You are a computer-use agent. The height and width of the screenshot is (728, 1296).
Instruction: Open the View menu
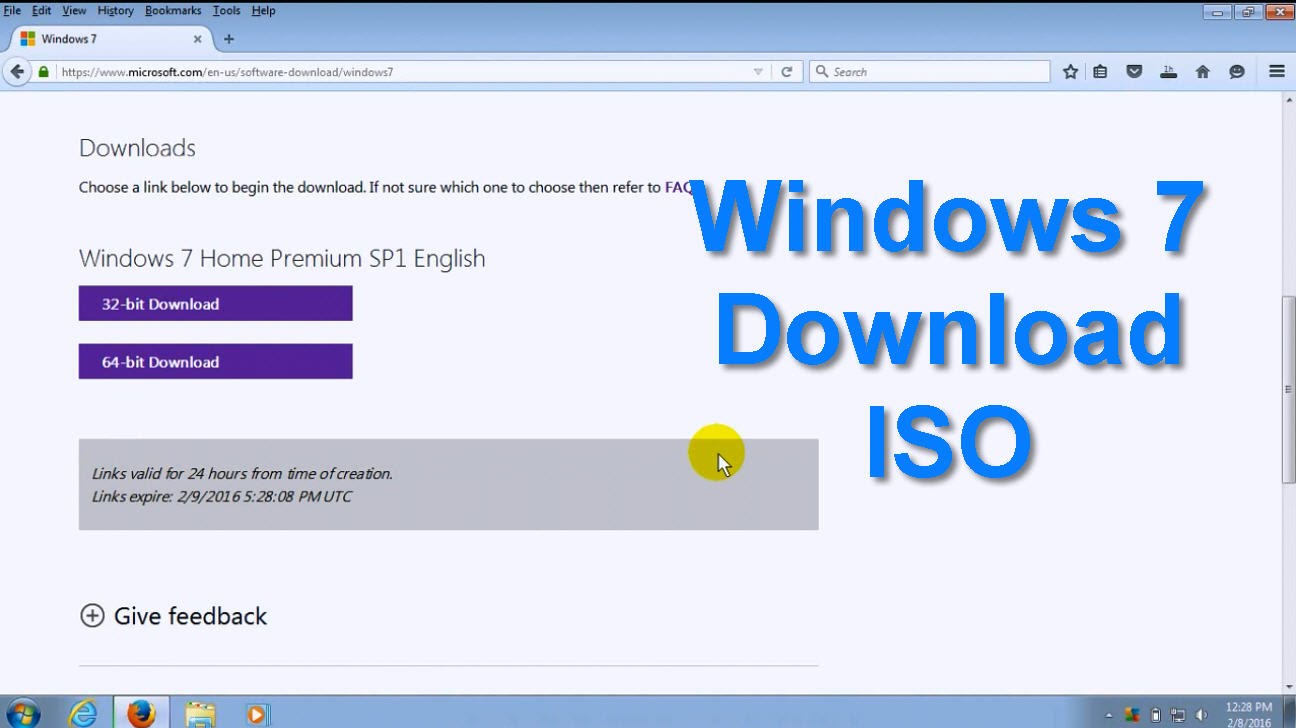tap(74, 10)
